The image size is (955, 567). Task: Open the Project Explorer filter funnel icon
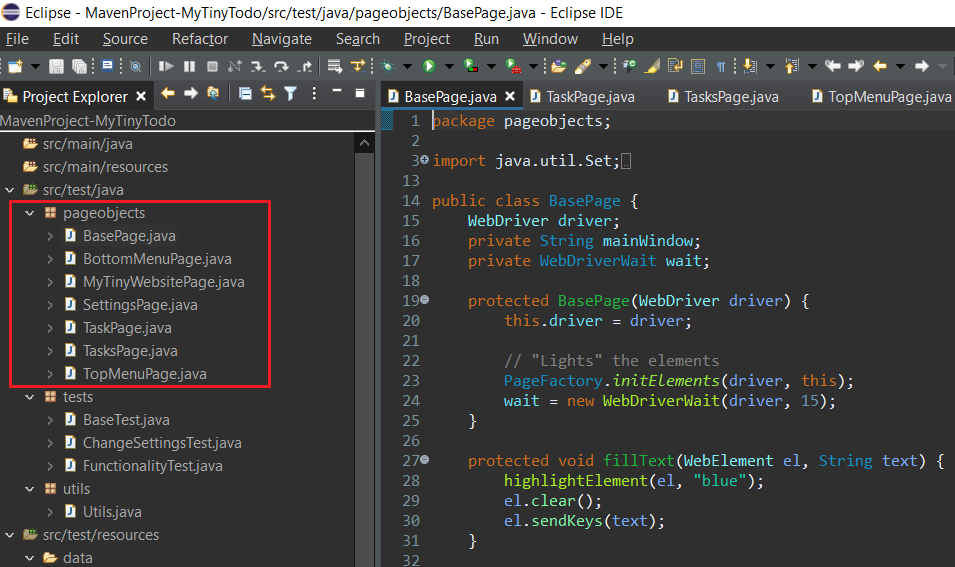(x=290, y=94)
